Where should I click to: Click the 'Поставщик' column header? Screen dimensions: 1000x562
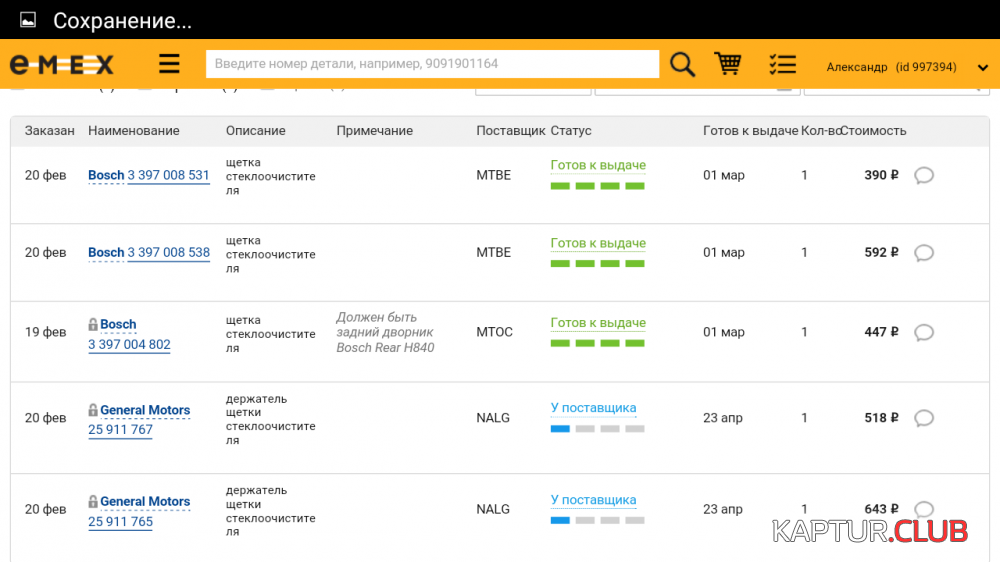click(x=510, y=131)
